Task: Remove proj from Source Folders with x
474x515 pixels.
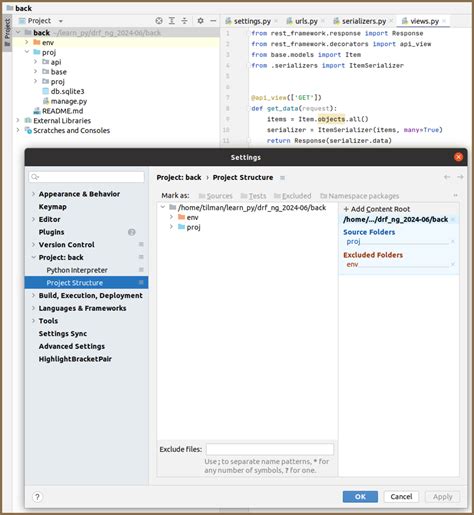Action: click(453, 241)
